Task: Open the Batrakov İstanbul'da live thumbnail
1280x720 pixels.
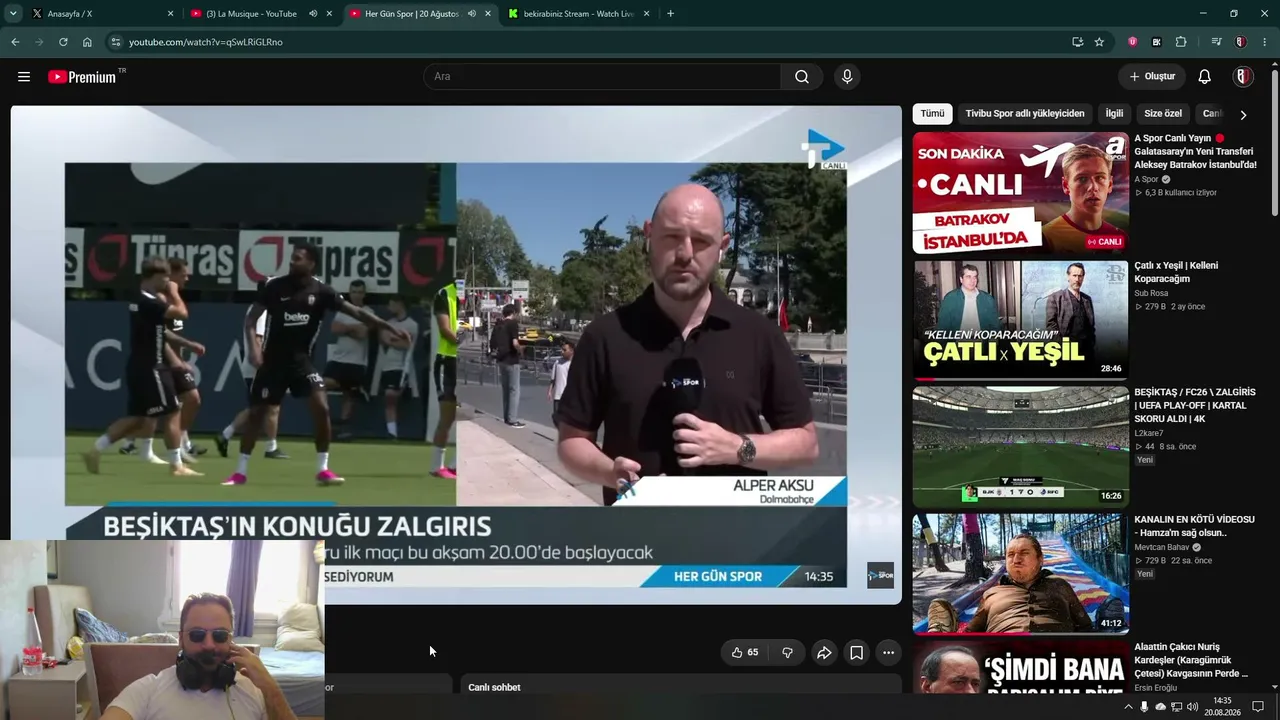Action: (1020, 193)
